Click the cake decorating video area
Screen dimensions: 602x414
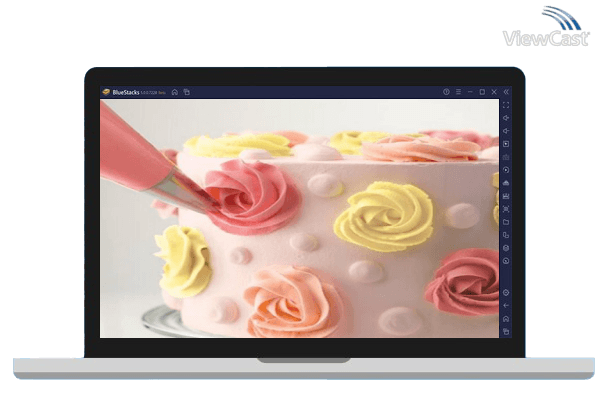click(299, 219)
